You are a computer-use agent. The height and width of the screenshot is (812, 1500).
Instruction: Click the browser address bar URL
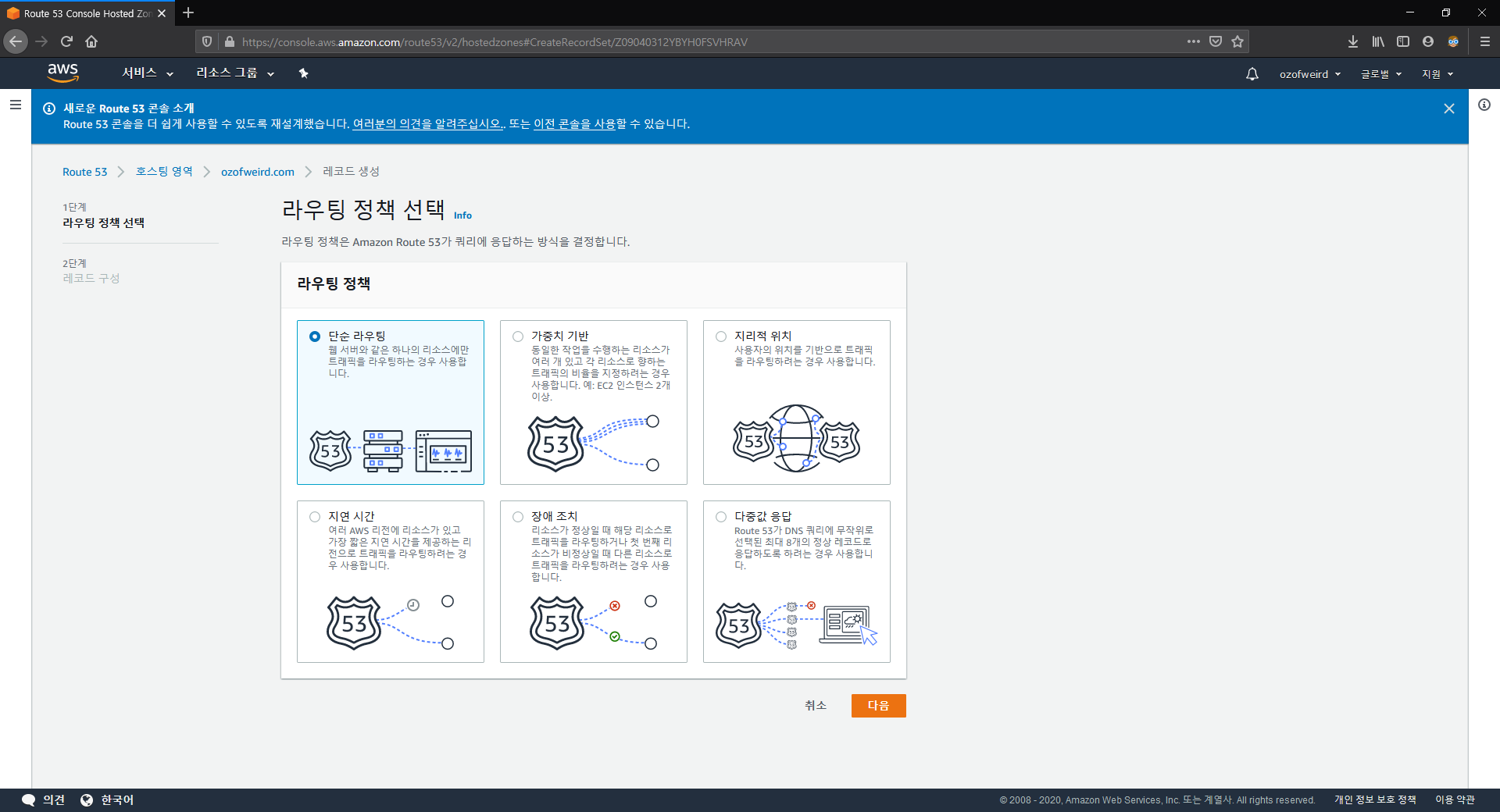495,42
